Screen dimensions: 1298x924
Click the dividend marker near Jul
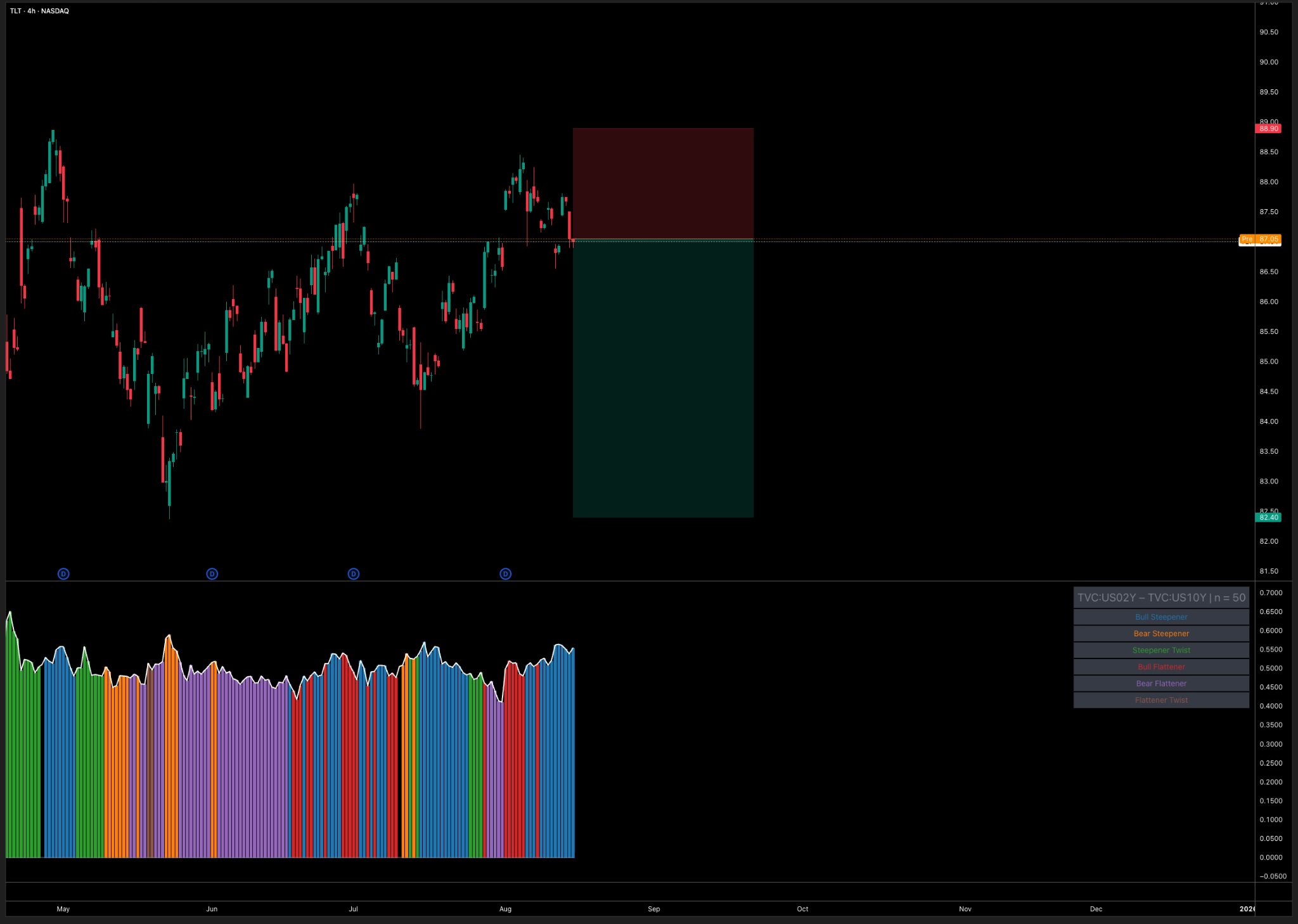(x=354, y=574)
